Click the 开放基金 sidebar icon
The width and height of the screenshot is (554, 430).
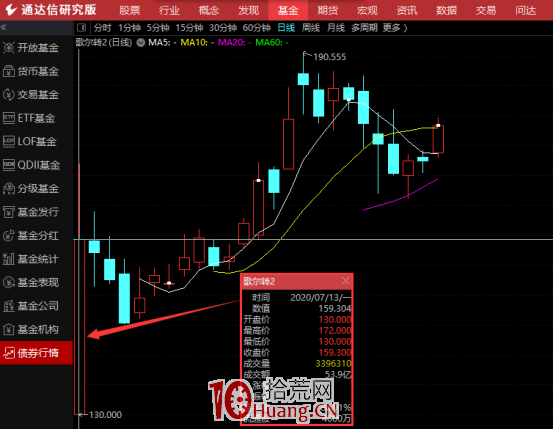(8, 47)
